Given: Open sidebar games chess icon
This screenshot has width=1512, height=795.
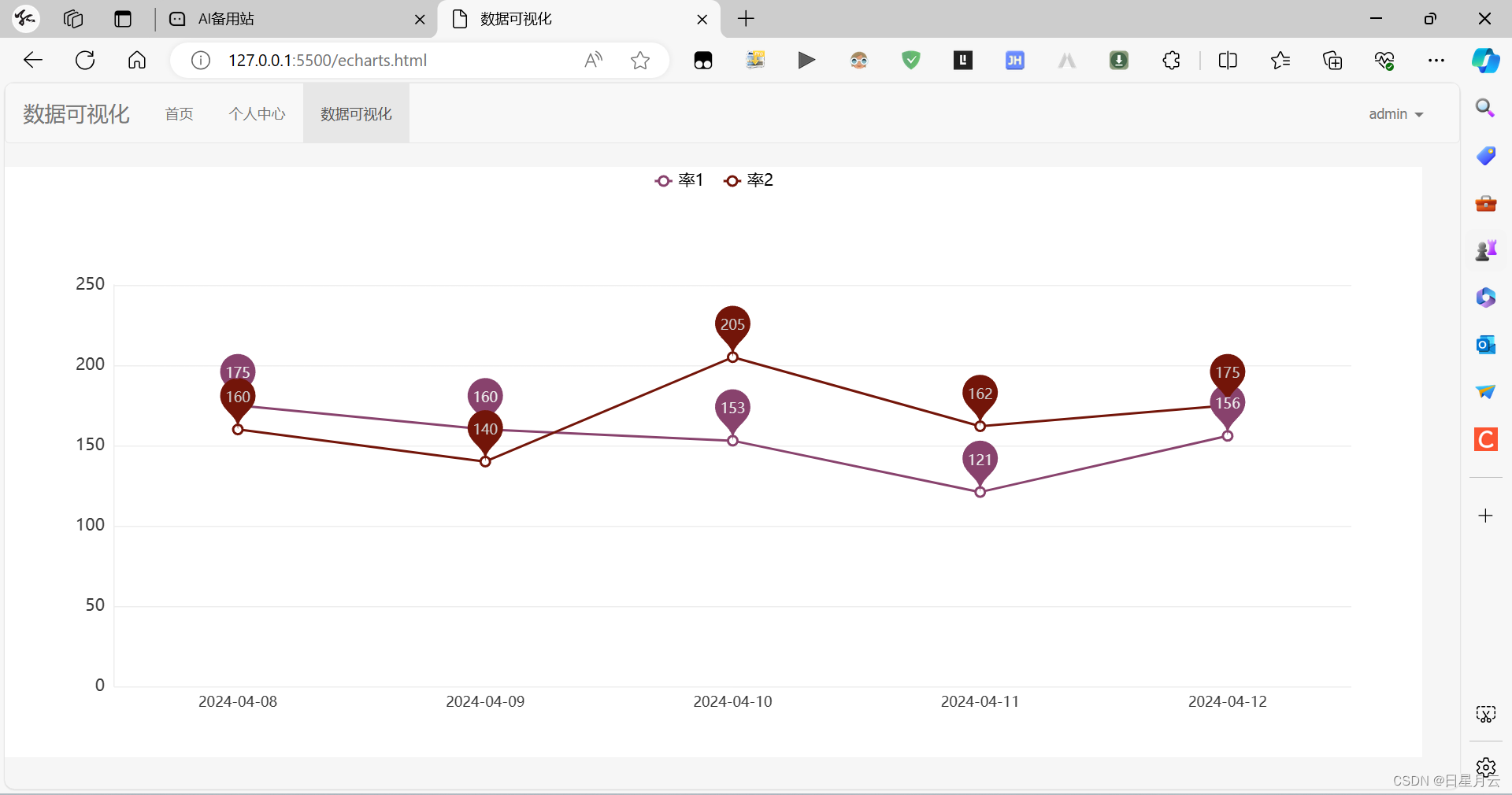Looking at the screenshot, I should point(1486,250).
